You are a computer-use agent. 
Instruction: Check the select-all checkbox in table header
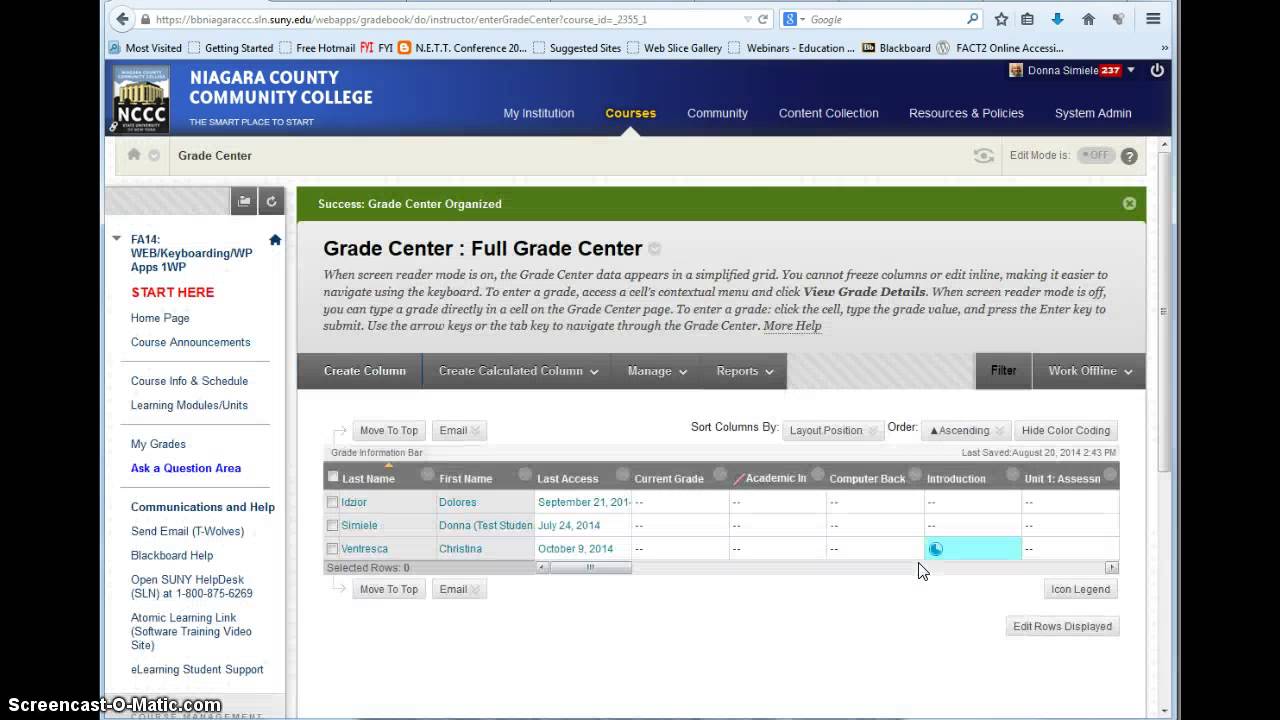[x=333, y=477]
